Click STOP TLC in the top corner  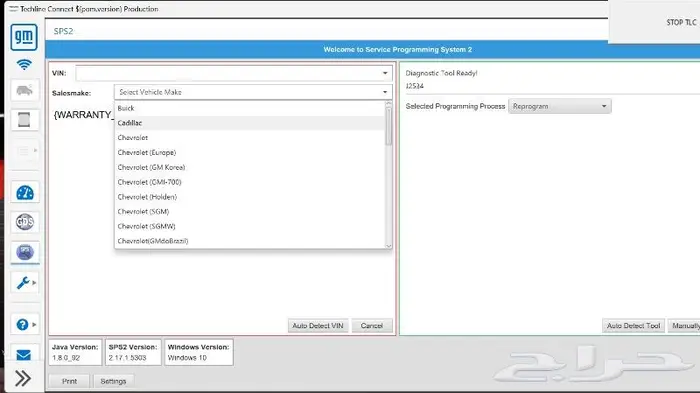[x=681, y=22]
